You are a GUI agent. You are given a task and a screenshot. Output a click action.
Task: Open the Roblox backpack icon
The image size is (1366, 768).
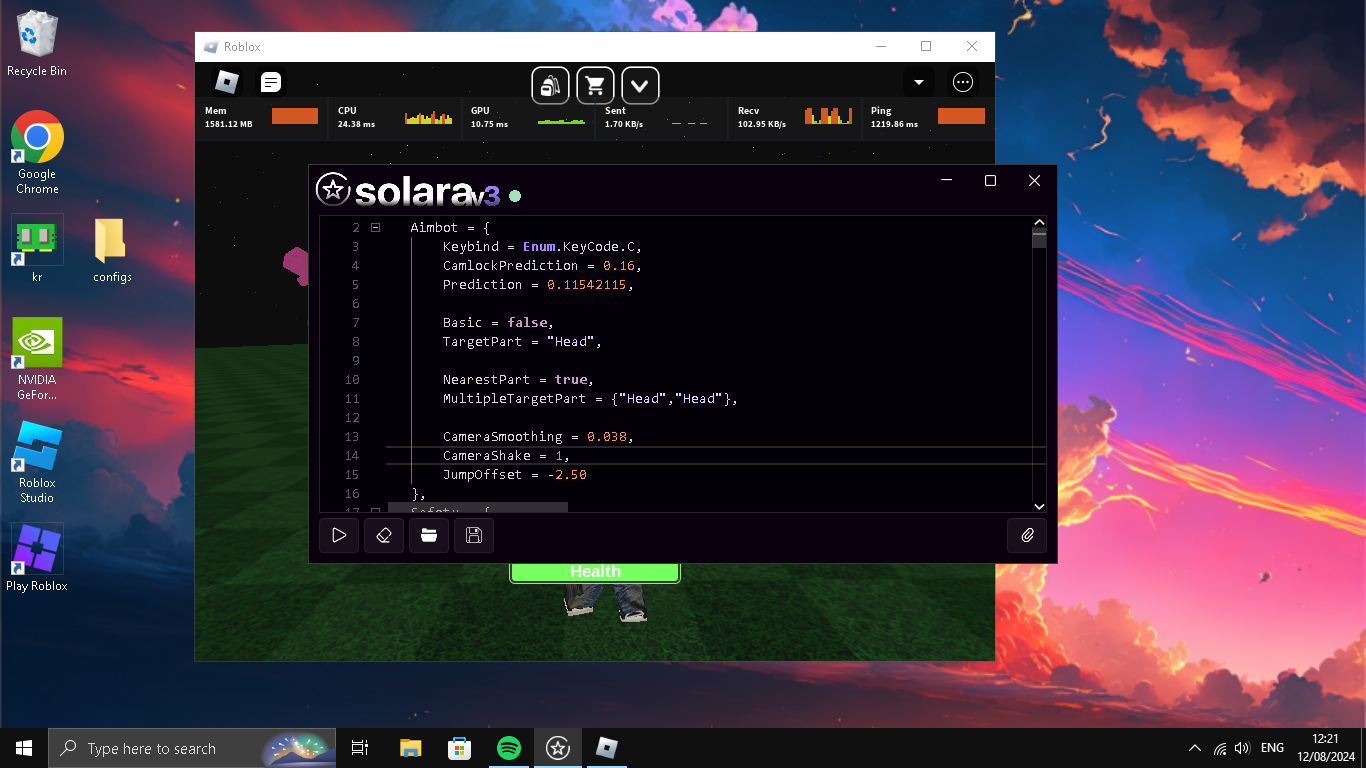pyautogui.click(x=550, y=85)
